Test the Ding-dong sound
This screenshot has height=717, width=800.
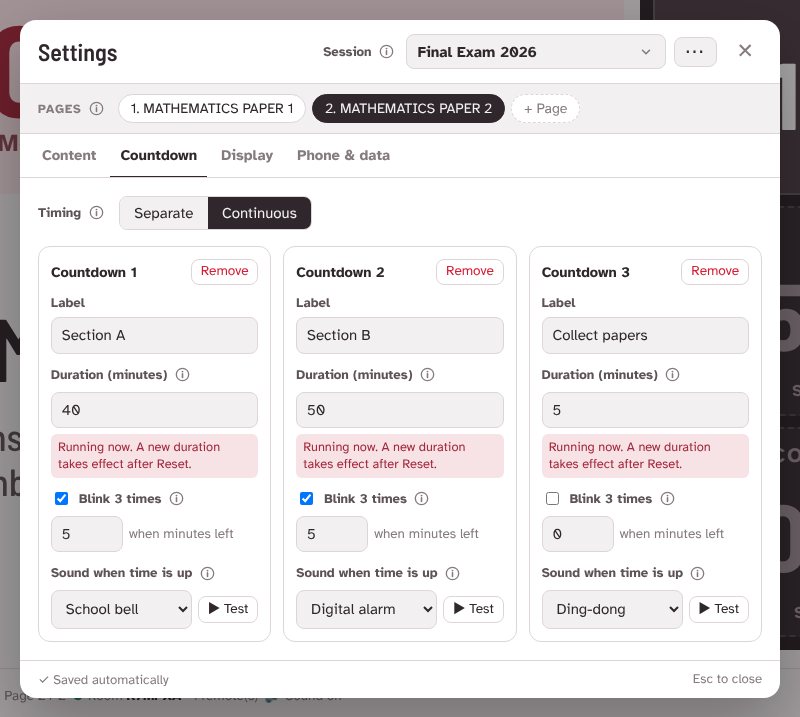(719, 609)
